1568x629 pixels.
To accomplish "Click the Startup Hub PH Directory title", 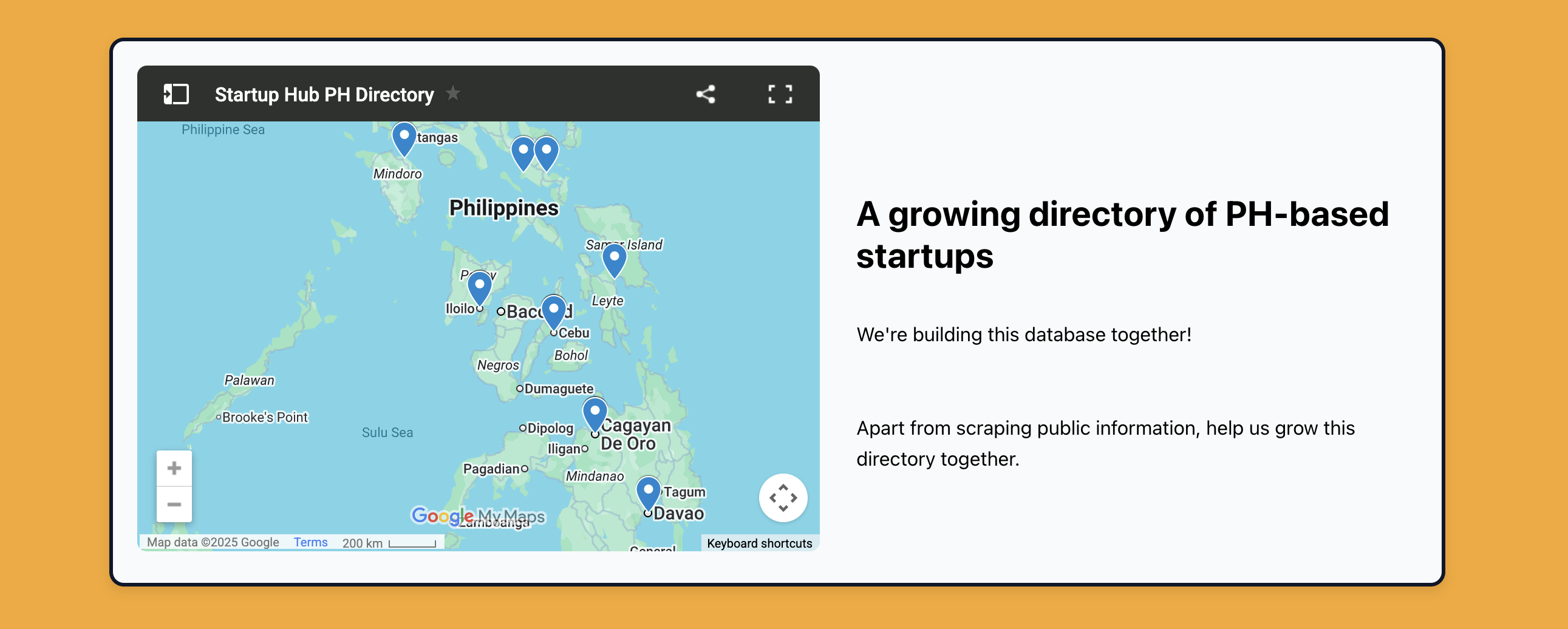I will pyautogui.click(x=324, y=94).
